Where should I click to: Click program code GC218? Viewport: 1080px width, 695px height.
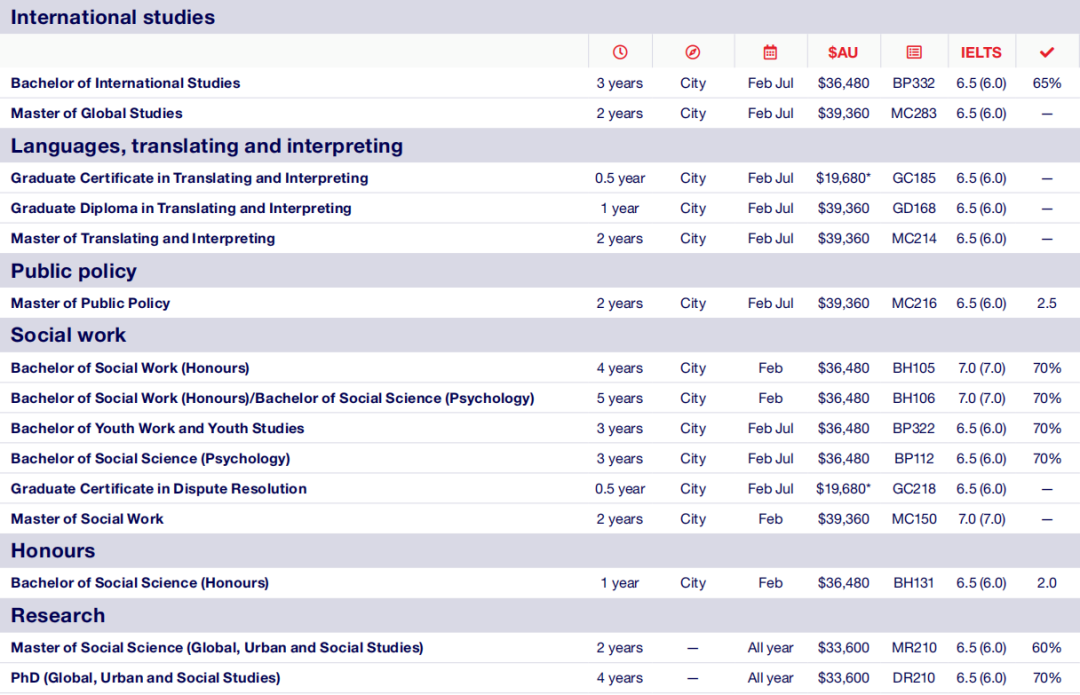pyautogui.click(x=914, y=489)
